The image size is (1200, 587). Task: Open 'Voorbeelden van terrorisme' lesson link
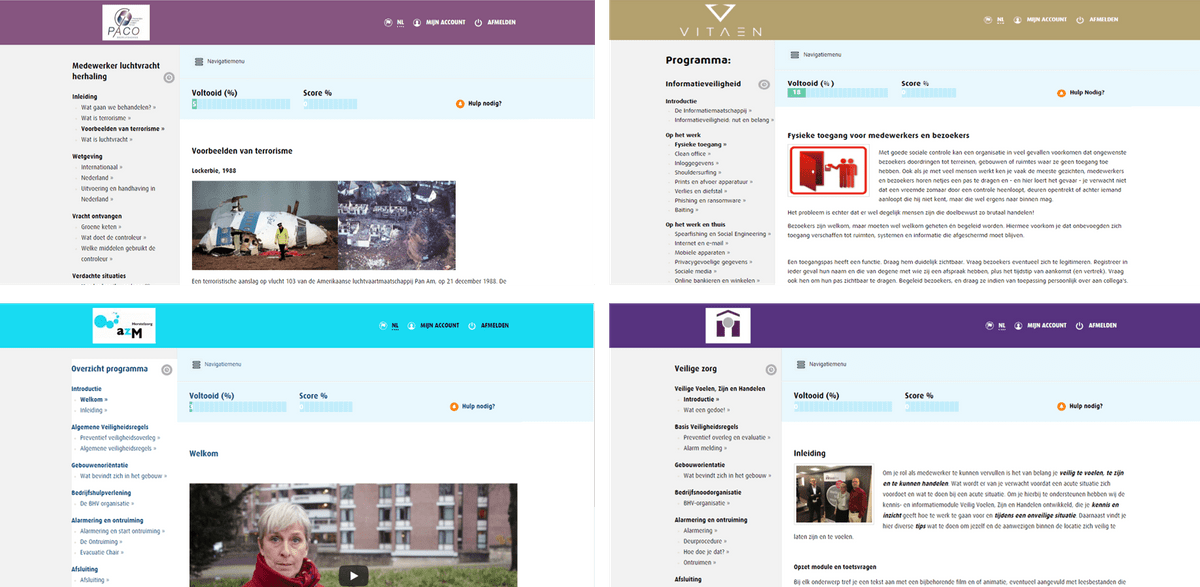pyautogui.click(x=122, y=129)
